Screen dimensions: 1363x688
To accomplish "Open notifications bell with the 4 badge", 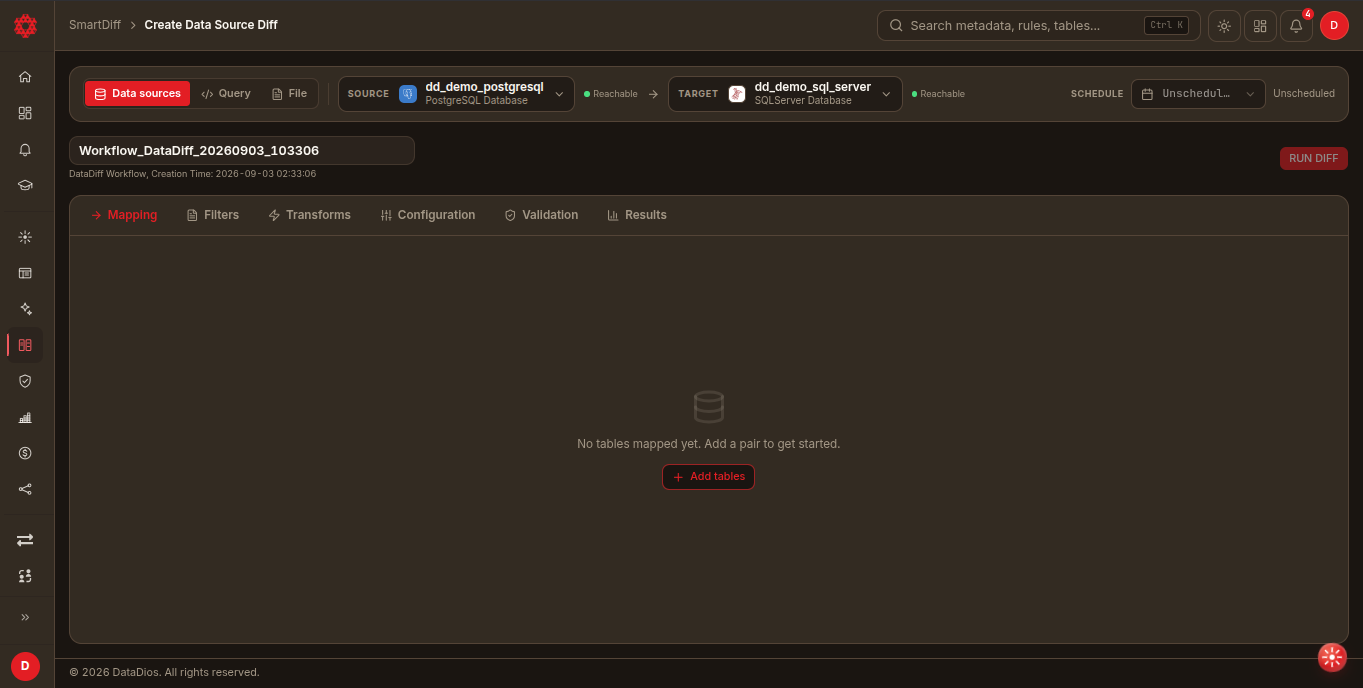I will [1297, 26].
